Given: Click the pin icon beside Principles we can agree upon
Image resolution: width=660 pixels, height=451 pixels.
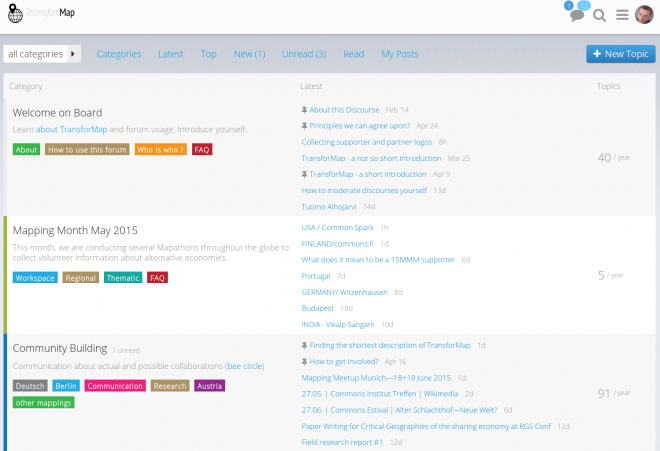Looking at the screenshot, I should [304, 126].
